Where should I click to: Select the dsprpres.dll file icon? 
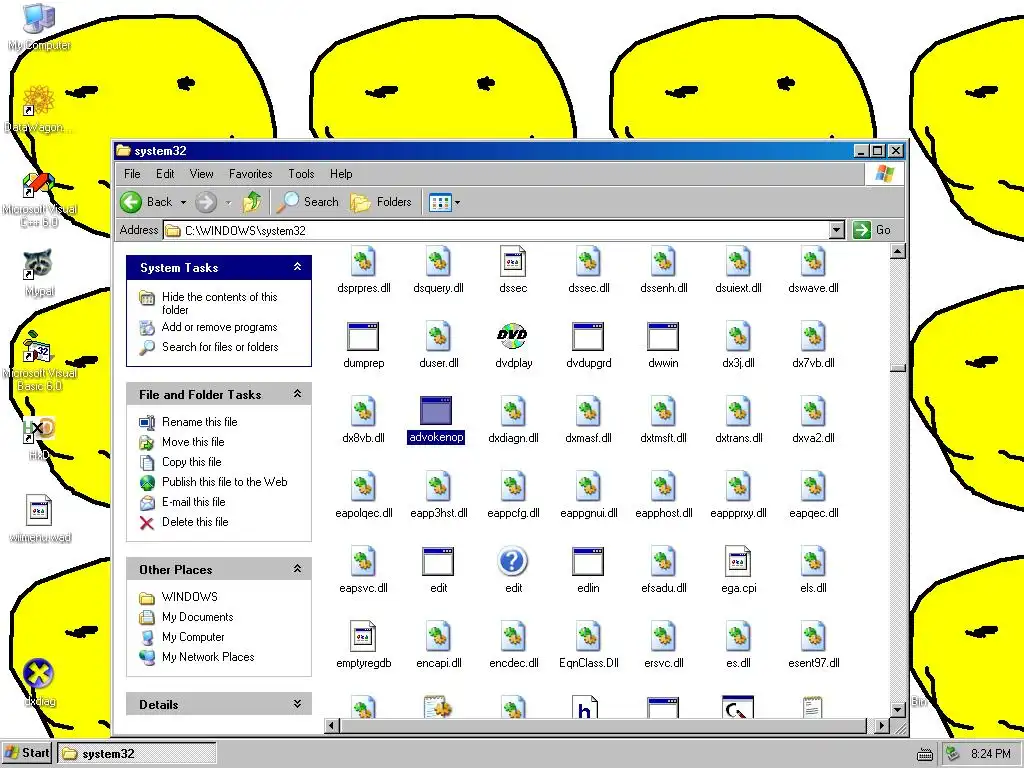click(x=363, y=261)
